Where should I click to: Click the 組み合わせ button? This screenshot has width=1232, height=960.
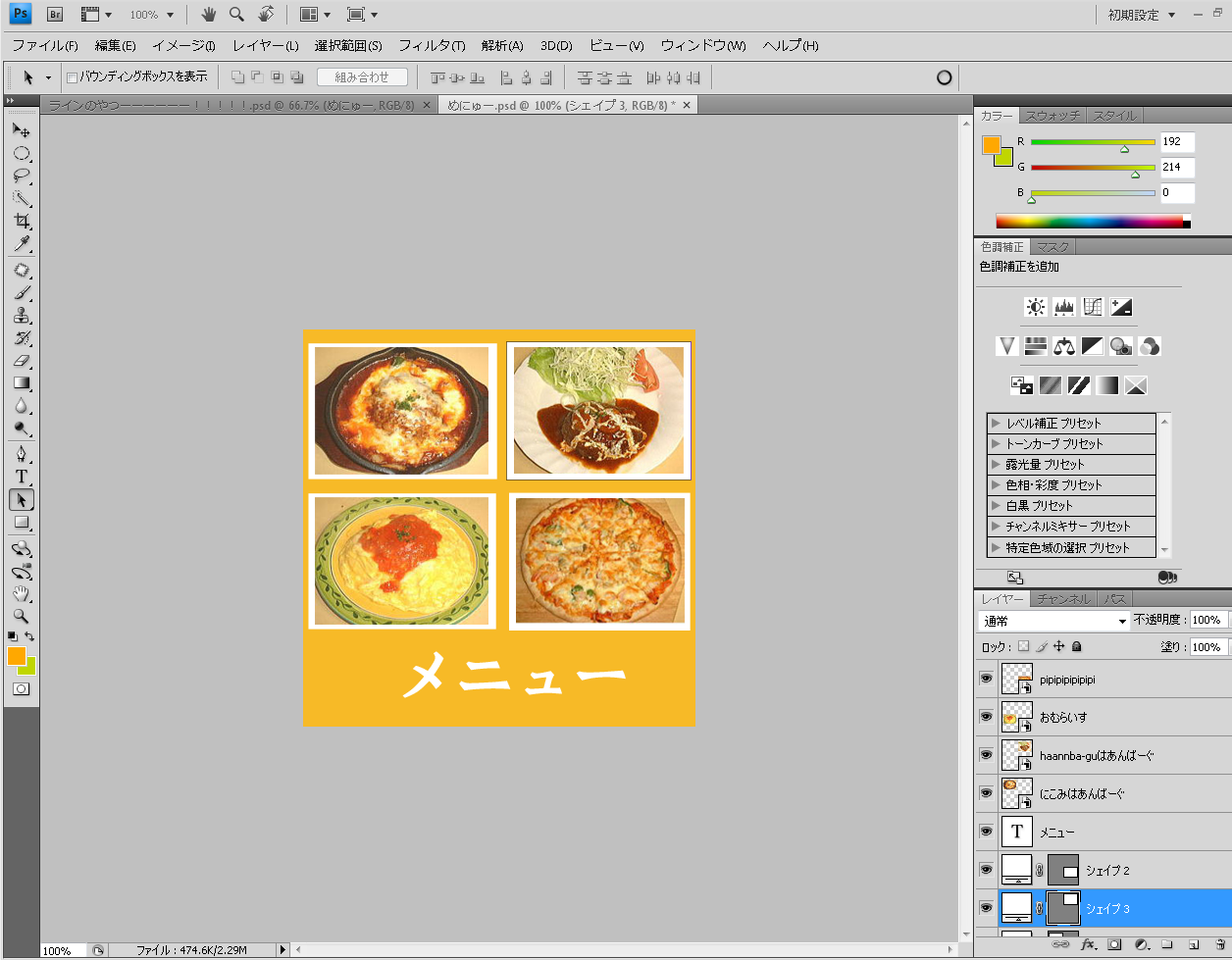click(x=362, y=77)
